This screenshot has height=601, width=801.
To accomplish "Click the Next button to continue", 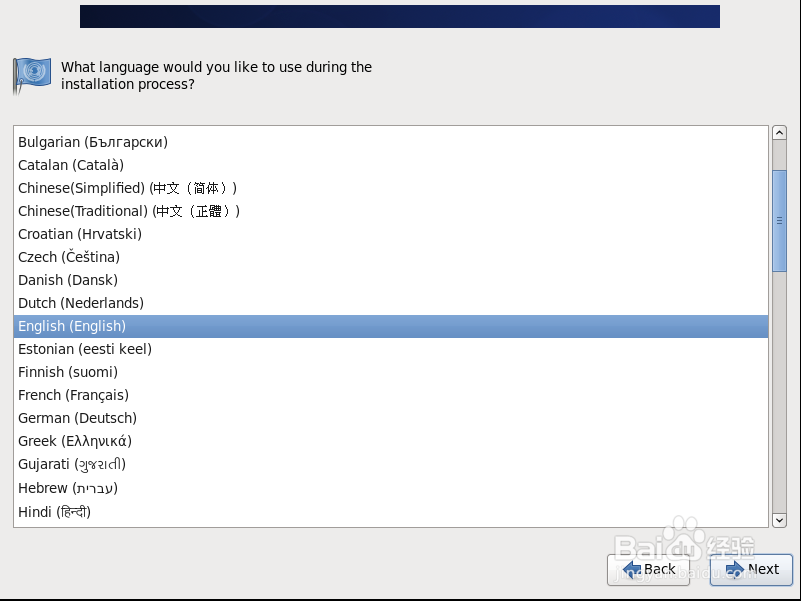I will (751, 570).
